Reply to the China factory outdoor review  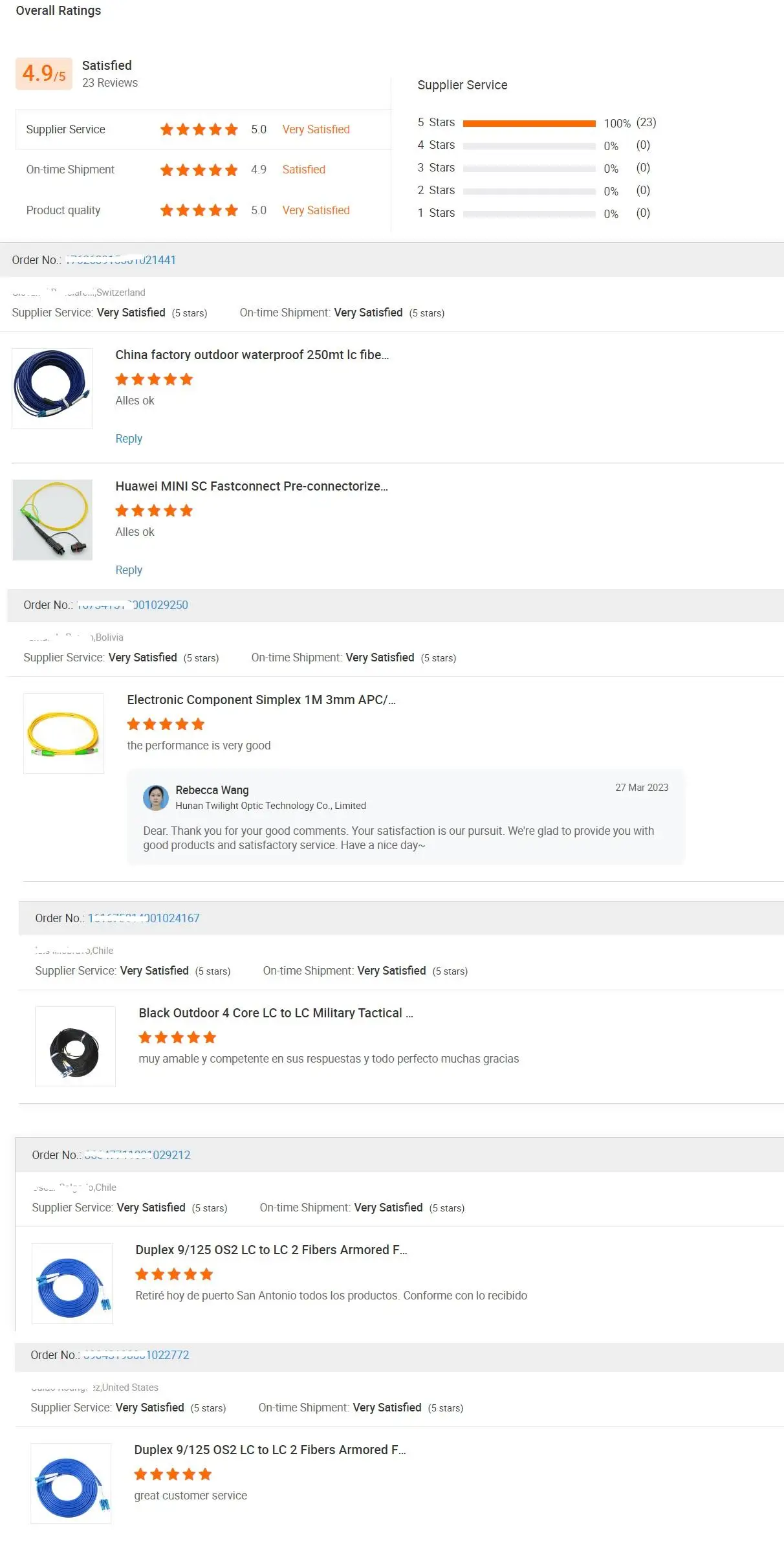(129, 439)
